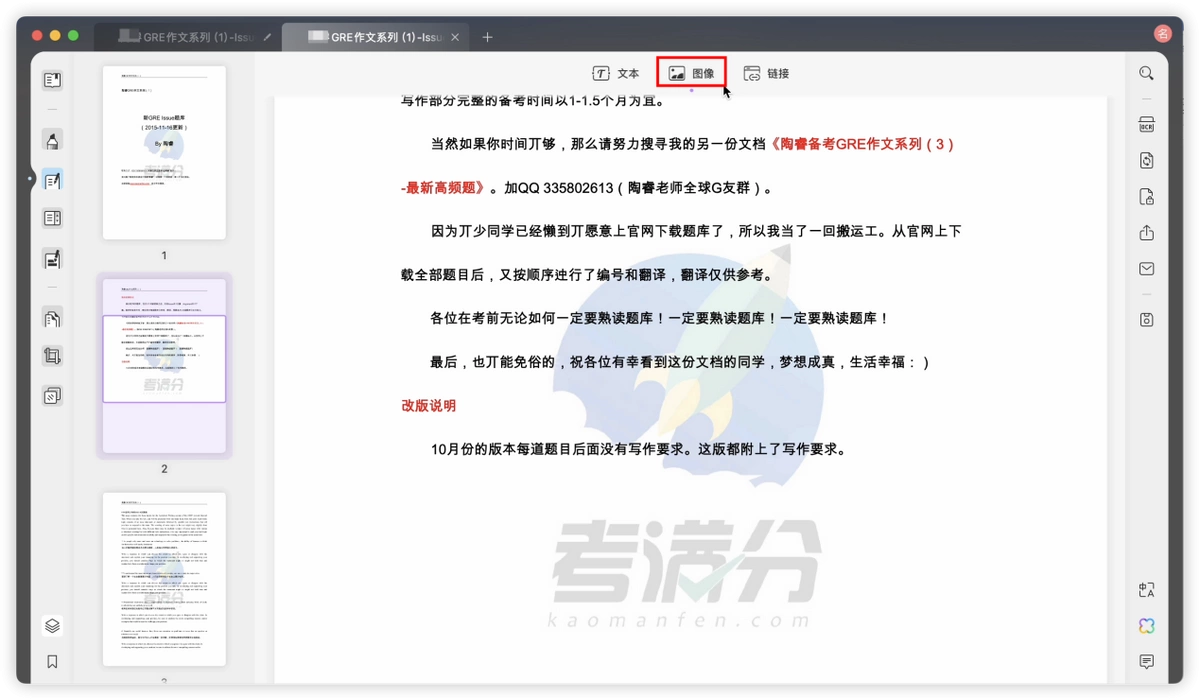
Task: Collapse left panel arrow handle
Action: point(31,180)
